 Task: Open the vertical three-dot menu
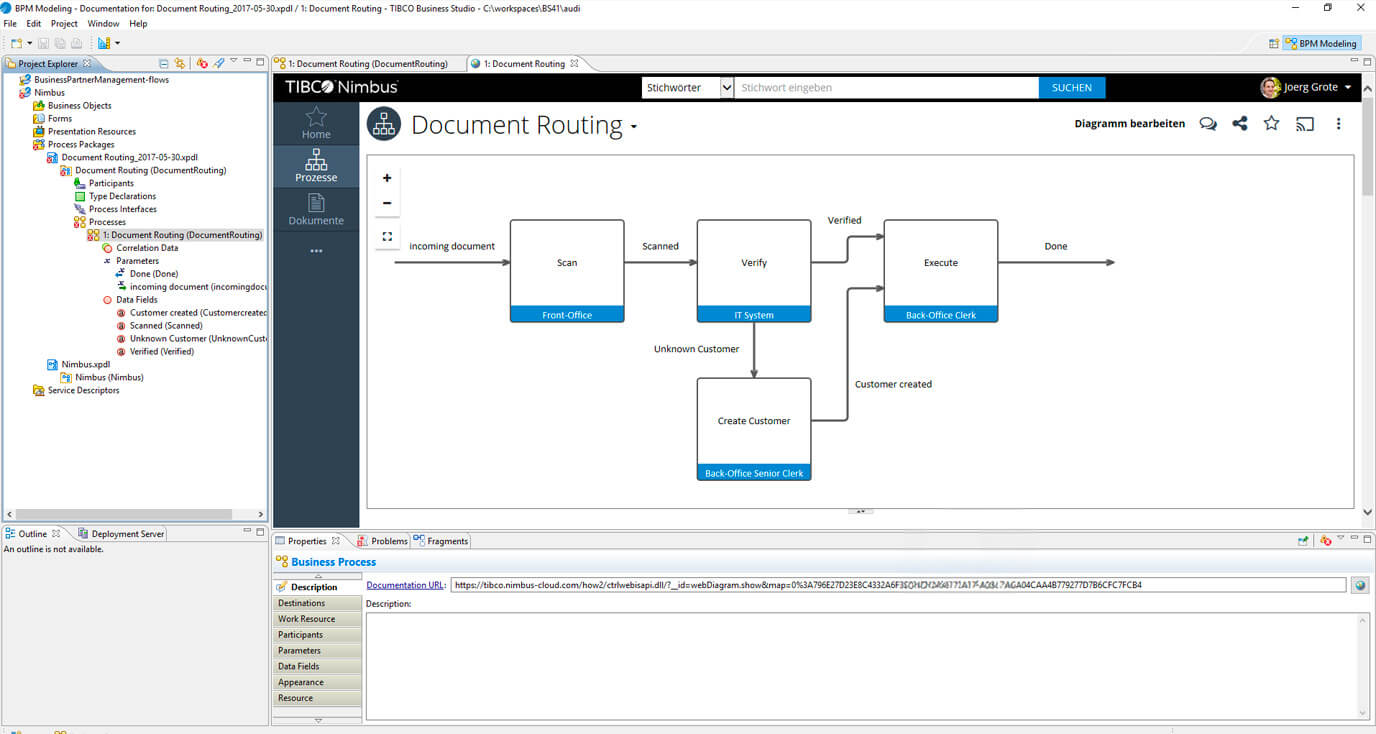point(1338,124)
